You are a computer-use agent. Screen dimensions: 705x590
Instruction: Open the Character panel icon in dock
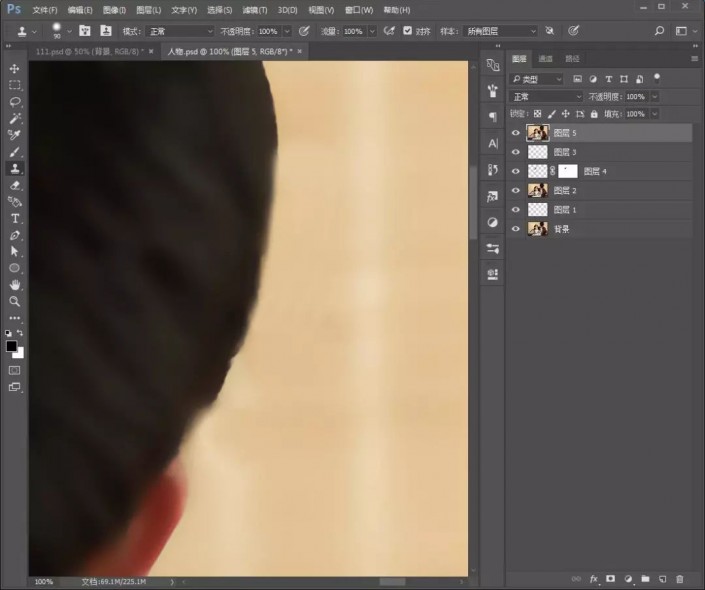[493, 143]
